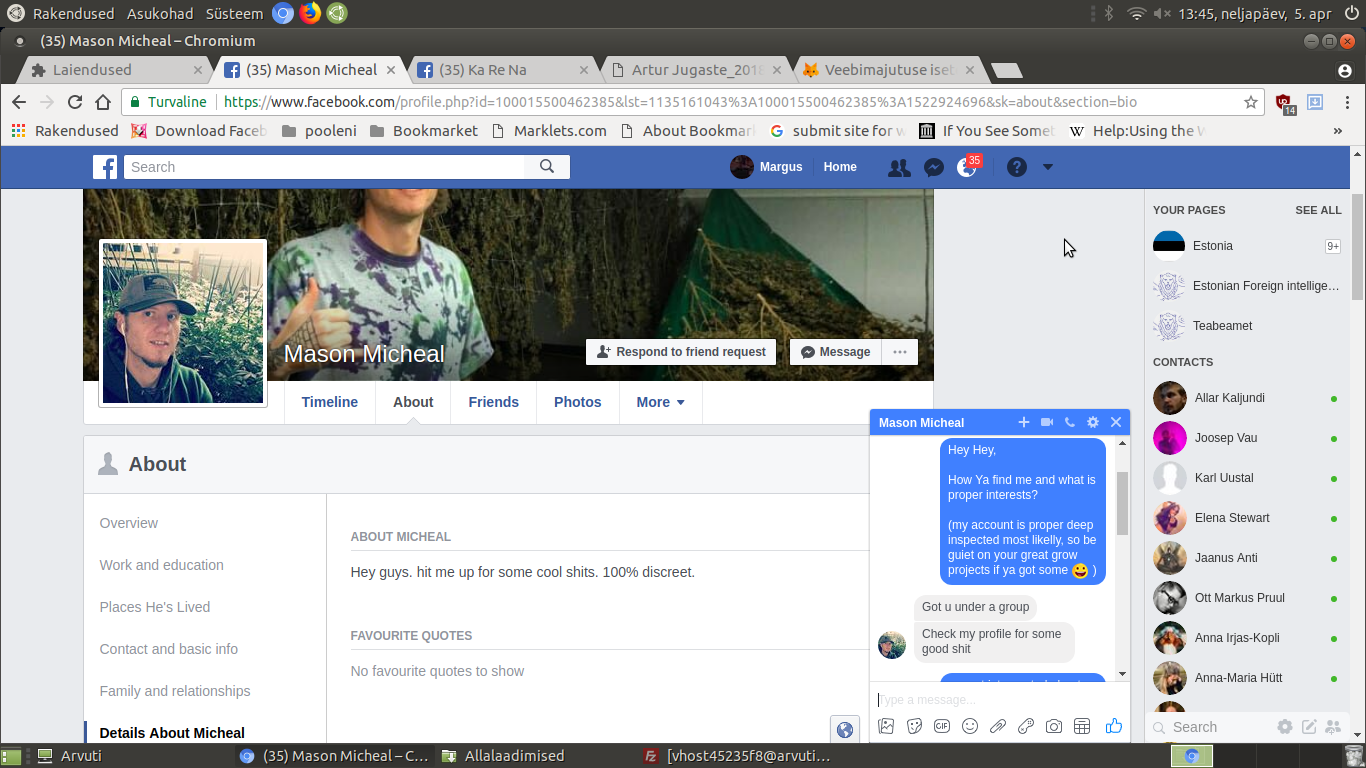Open the friend requests icon
Viewport: 1366px width, 768px height.
tap(899, 168)
